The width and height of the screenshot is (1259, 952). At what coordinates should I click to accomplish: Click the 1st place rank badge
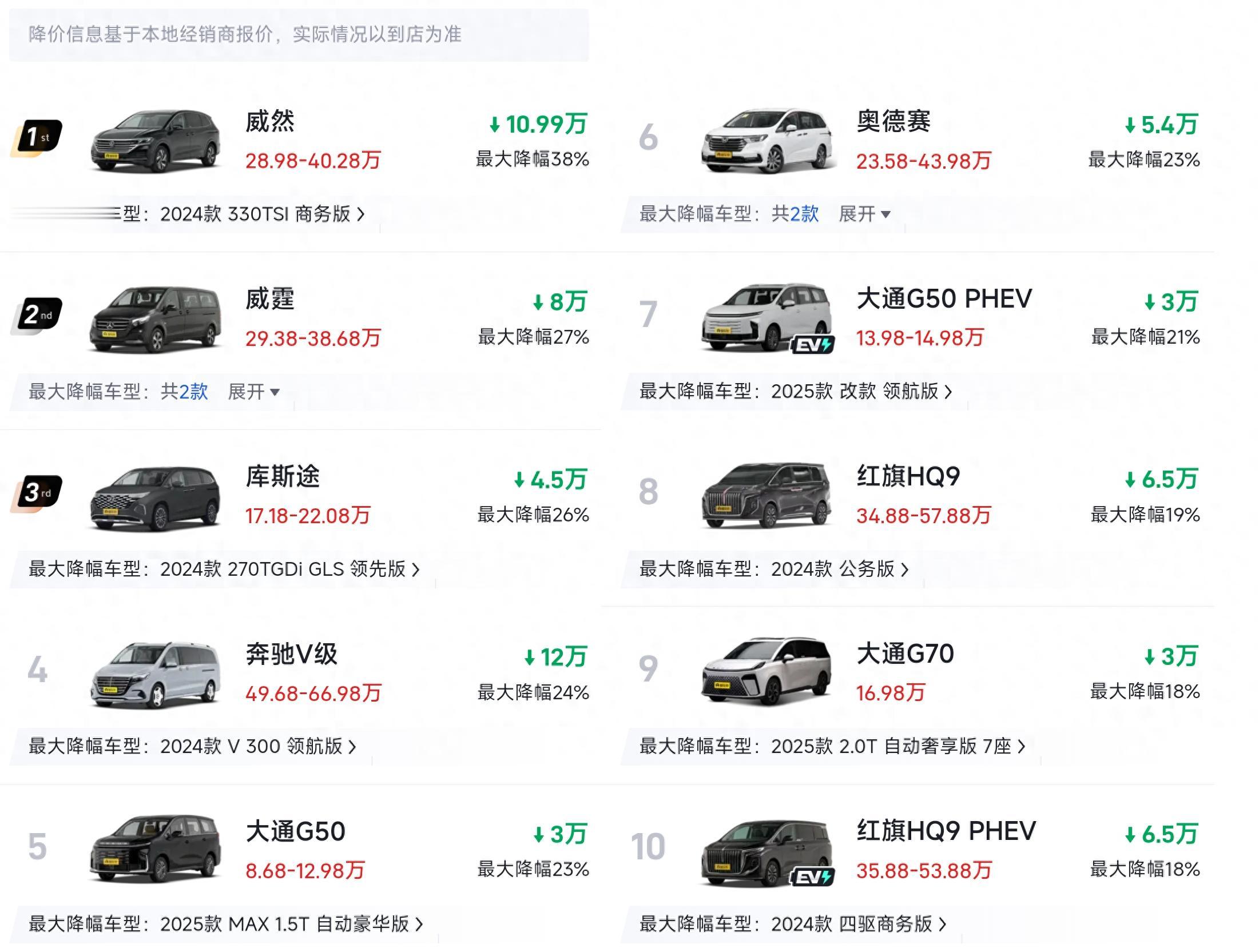(x=37, y=137)
